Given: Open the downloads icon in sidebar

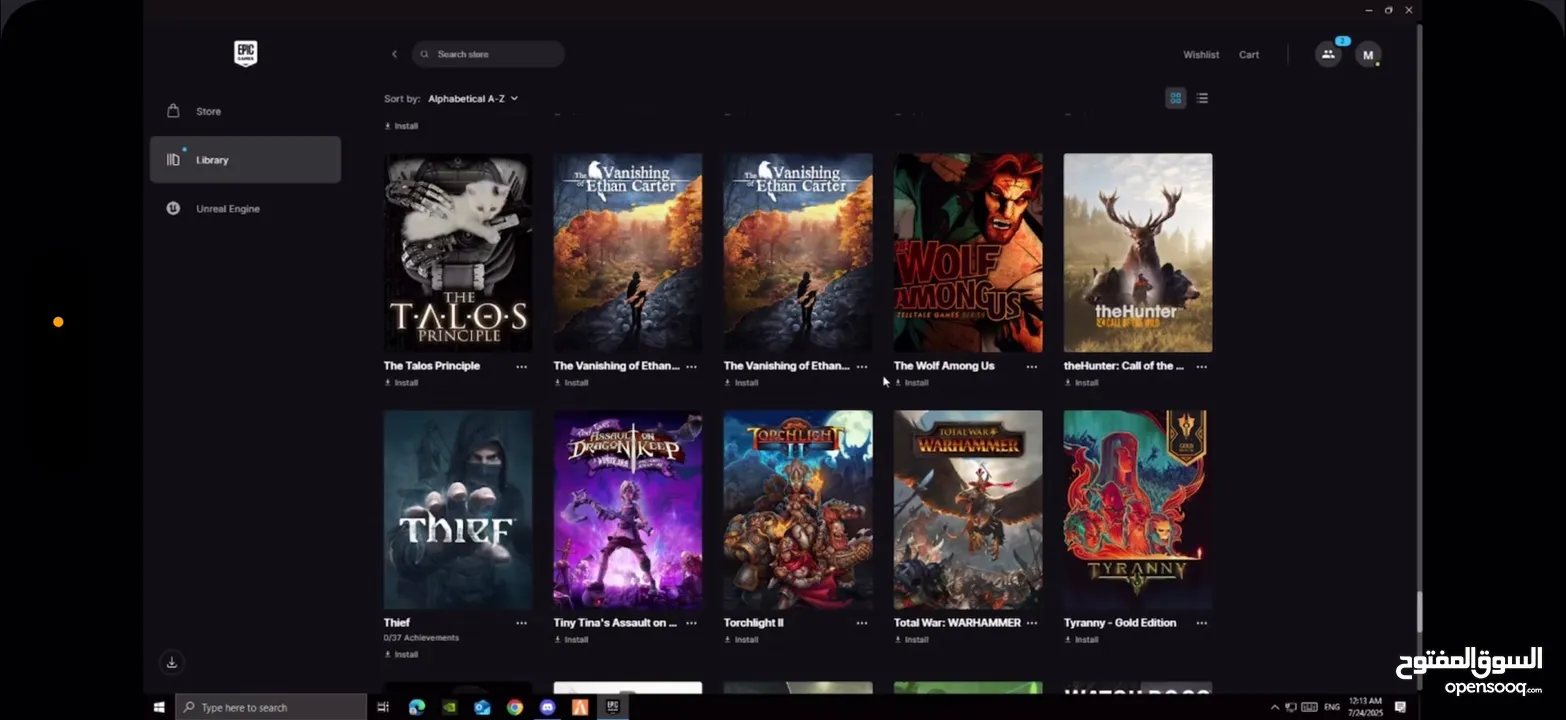Looking at the screenshot, I should tap(172, 662).
